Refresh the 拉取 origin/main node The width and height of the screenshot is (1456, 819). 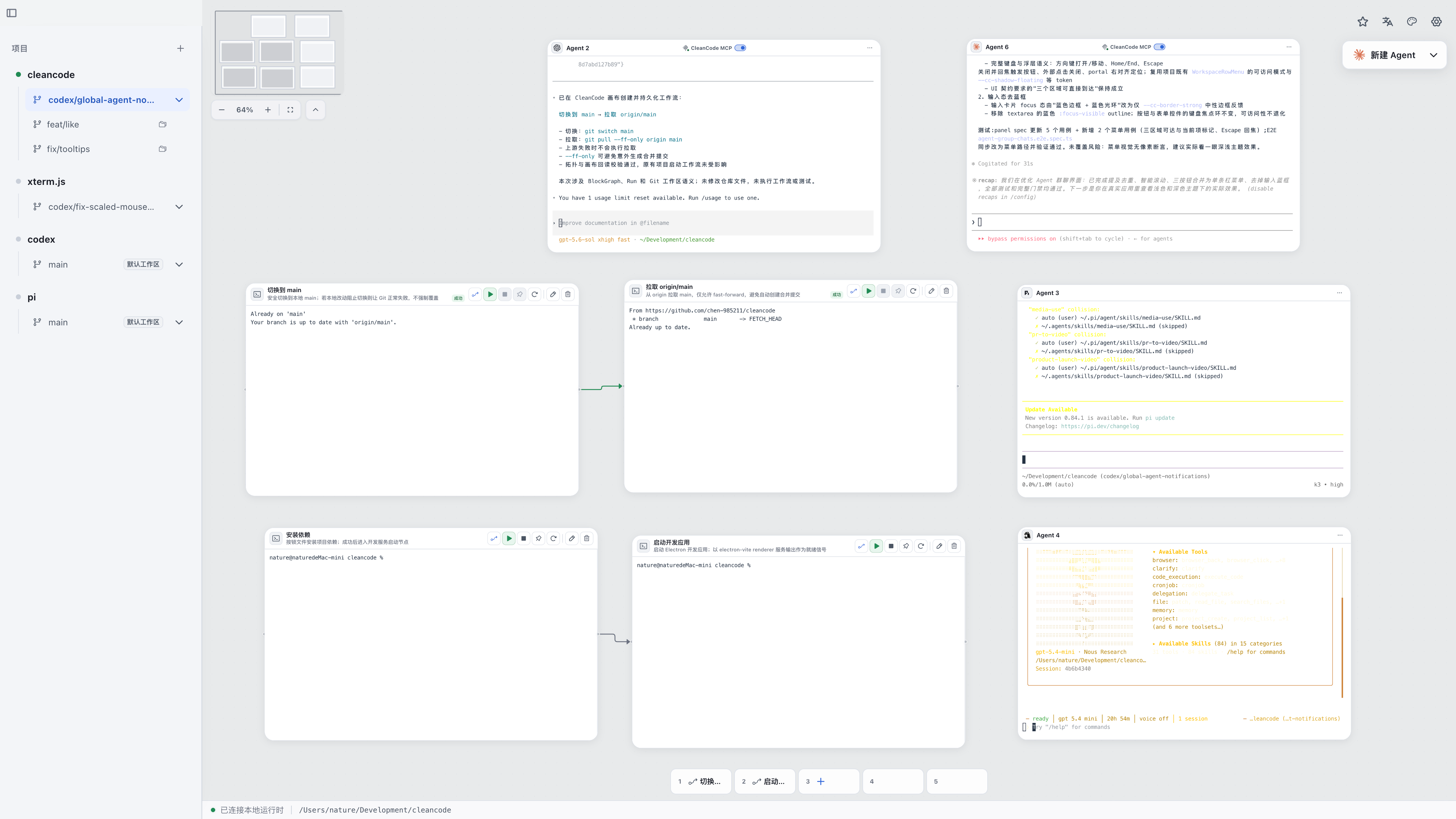tap(913, 291)
